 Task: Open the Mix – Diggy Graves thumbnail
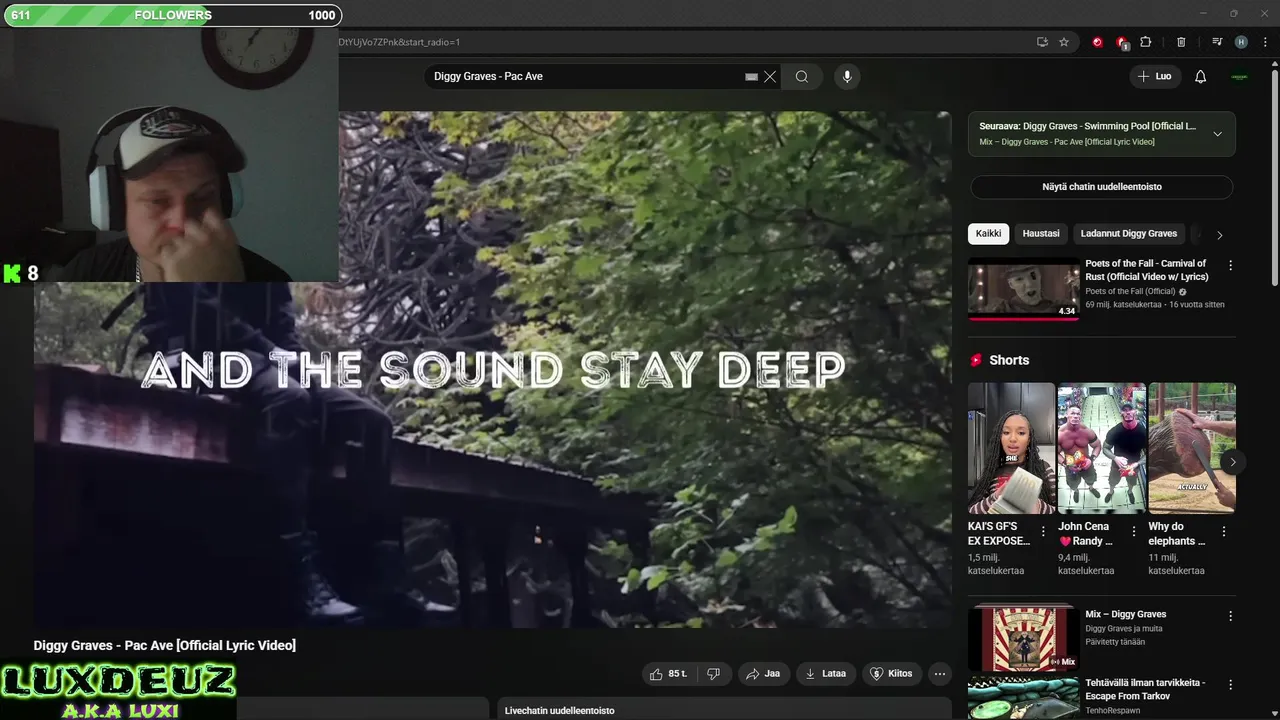click(1023, 638)
